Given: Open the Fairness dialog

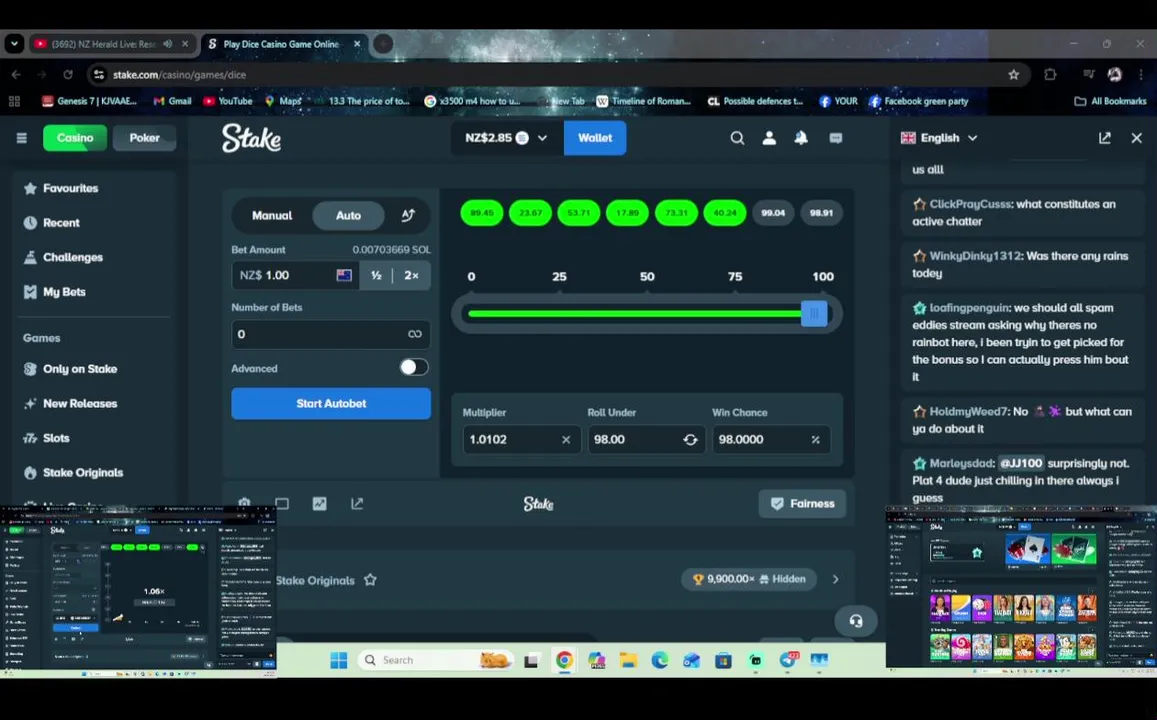Looking at the screenshot, I should (x=802, y=503).
